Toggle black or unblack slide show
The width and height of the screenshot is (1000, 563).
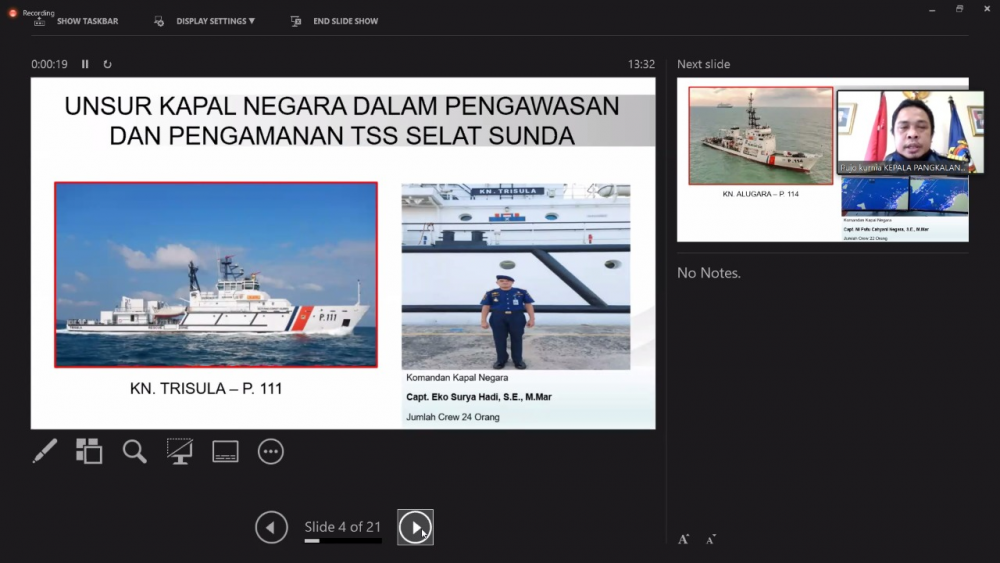180,451
